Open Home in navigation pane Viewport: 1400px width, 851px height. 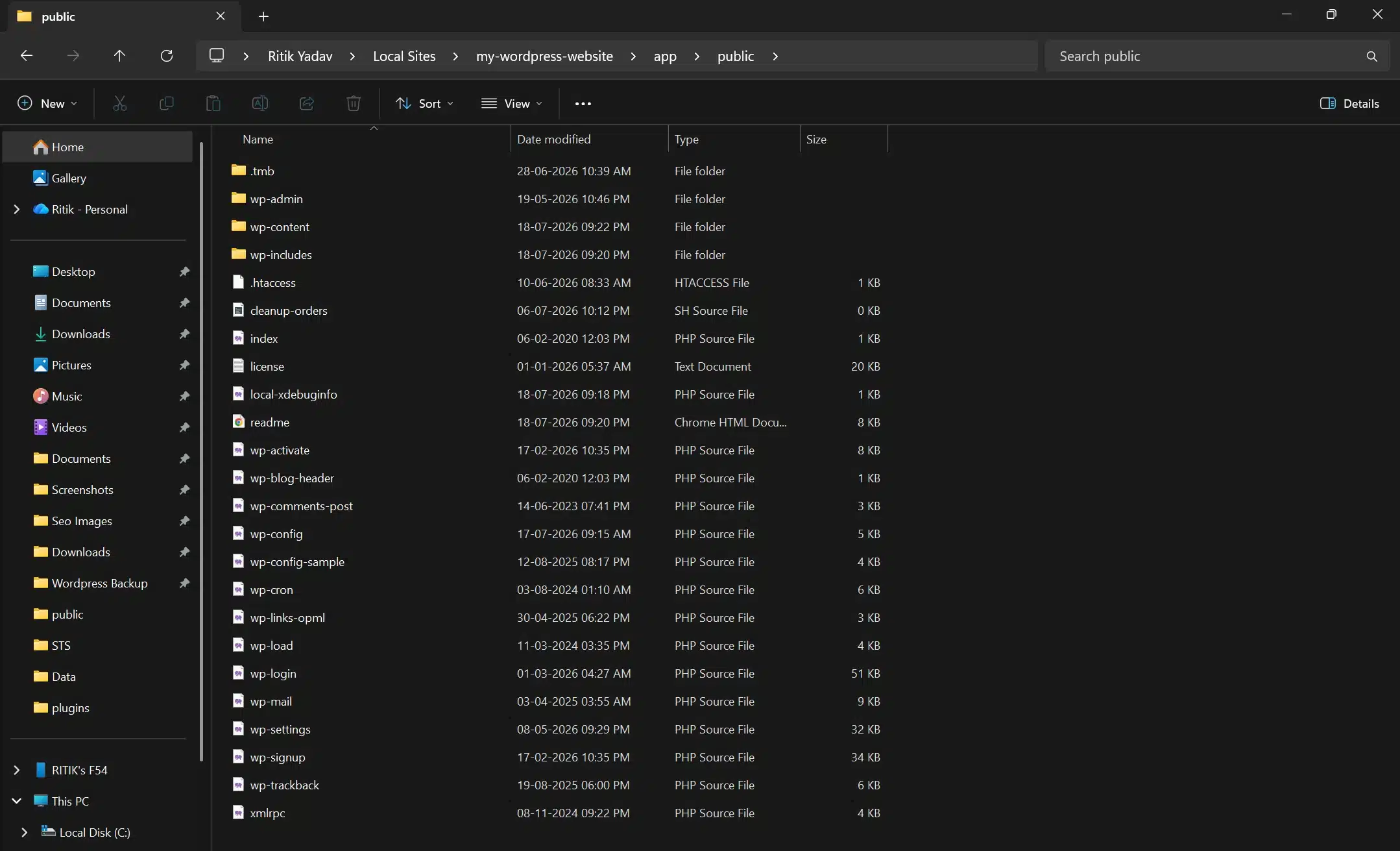pyautogui.click(x=97, y=147)
